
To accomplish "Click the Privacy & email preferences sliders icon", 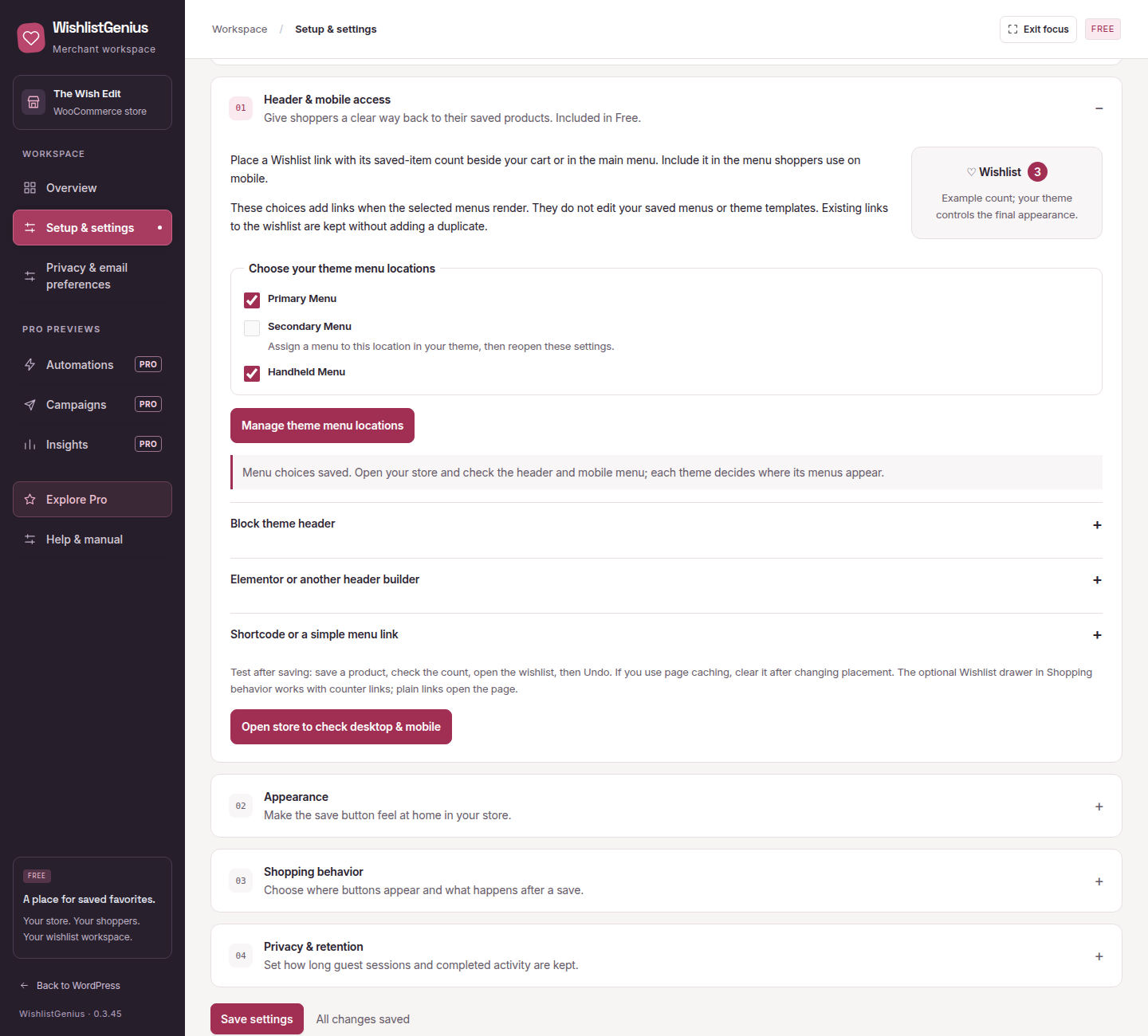I will (x=30, y=277).
